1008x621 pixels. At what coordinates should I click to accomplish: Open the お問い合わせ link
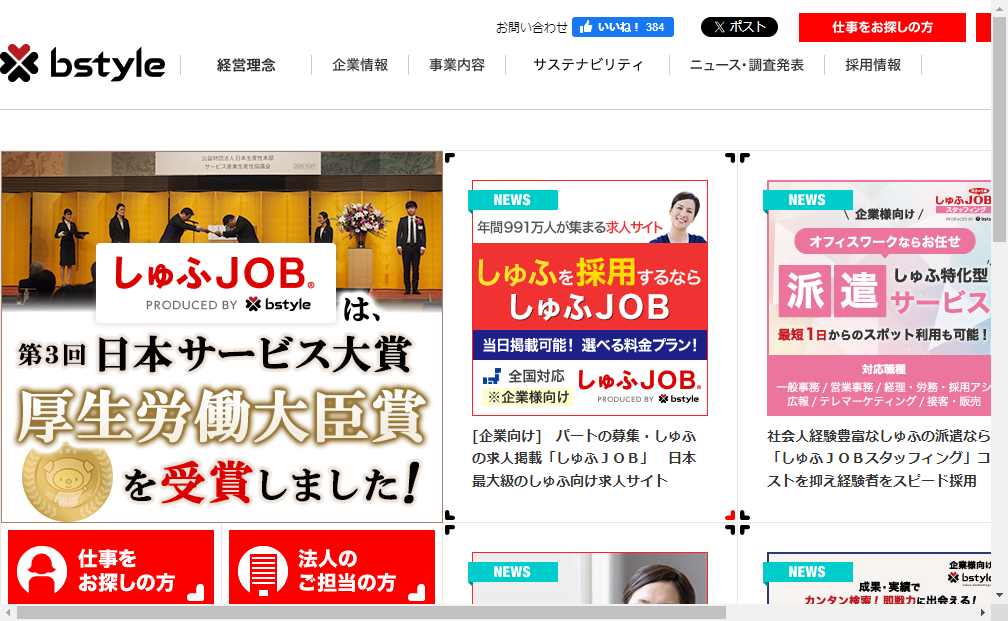point(531,28)
